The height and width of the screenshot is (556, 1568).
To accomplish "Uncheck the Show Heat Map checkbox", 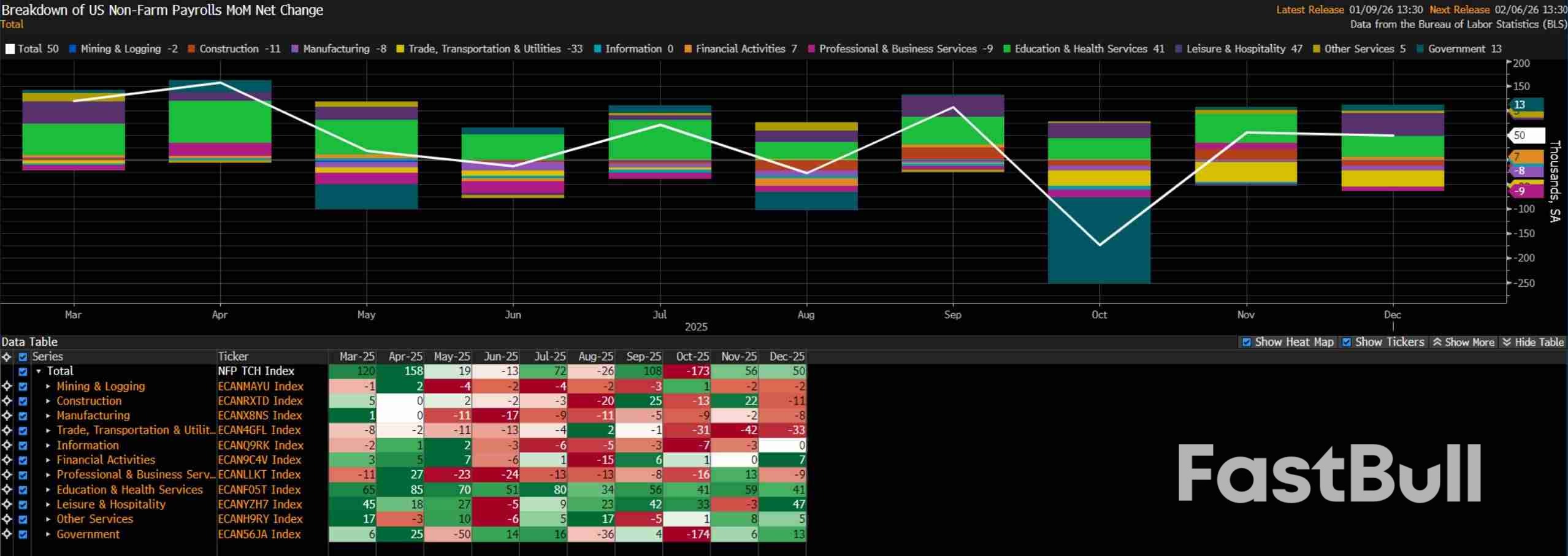I will coord(1246,342).
